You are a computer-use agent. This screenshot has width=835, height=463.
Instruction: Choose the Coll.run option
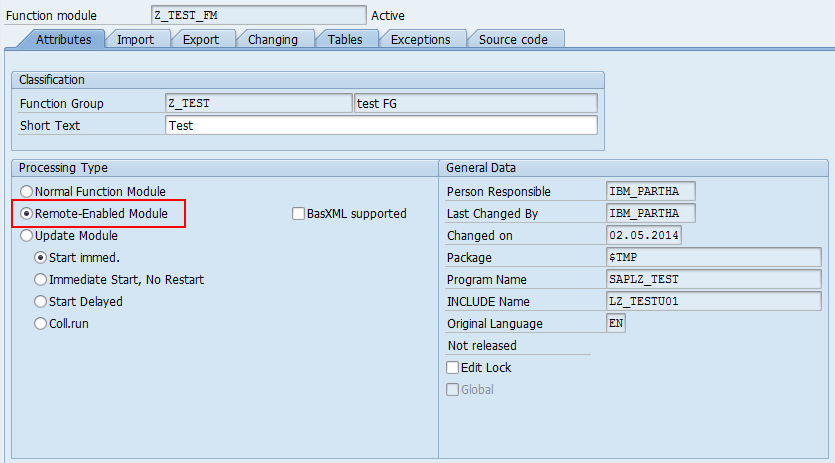(40, 323)
